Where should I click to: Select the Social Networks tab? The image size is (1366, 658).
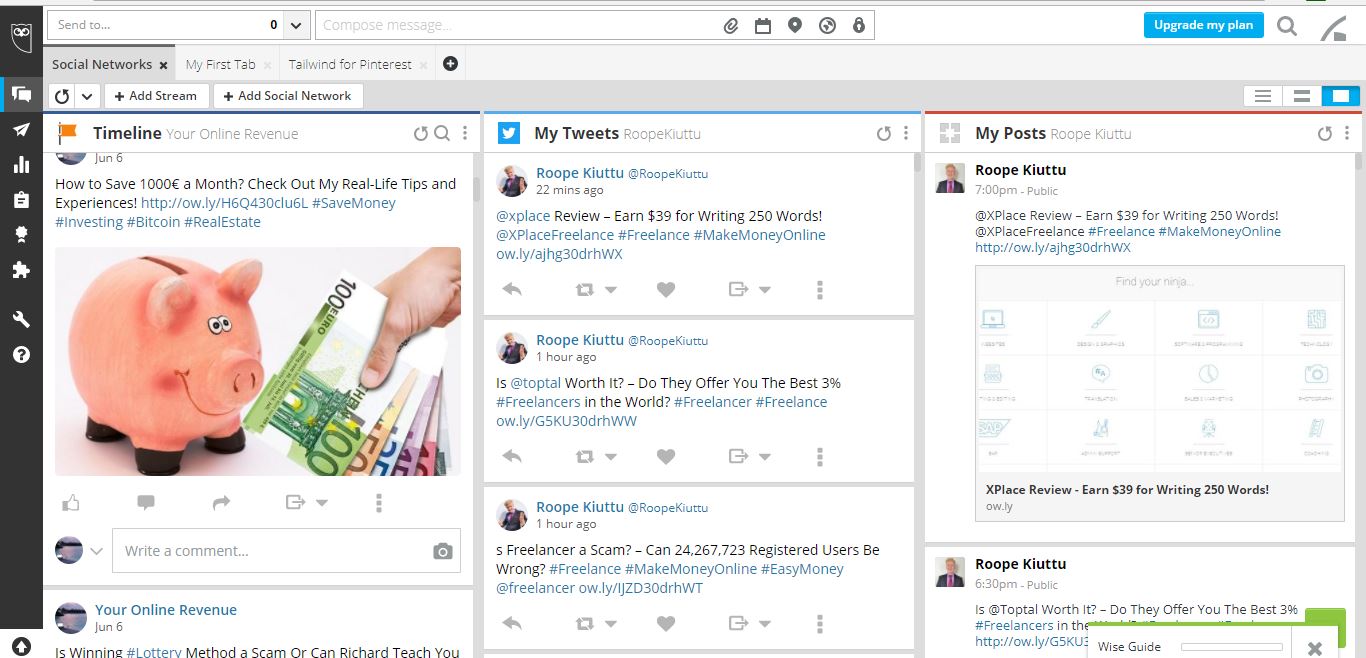[102, 64]
